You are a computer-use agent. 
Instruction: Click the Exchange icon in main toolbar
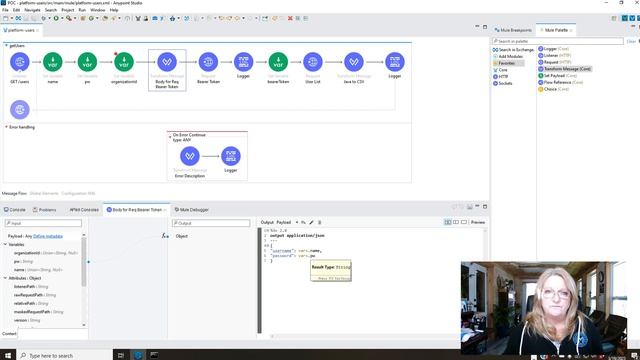point(18,18)
